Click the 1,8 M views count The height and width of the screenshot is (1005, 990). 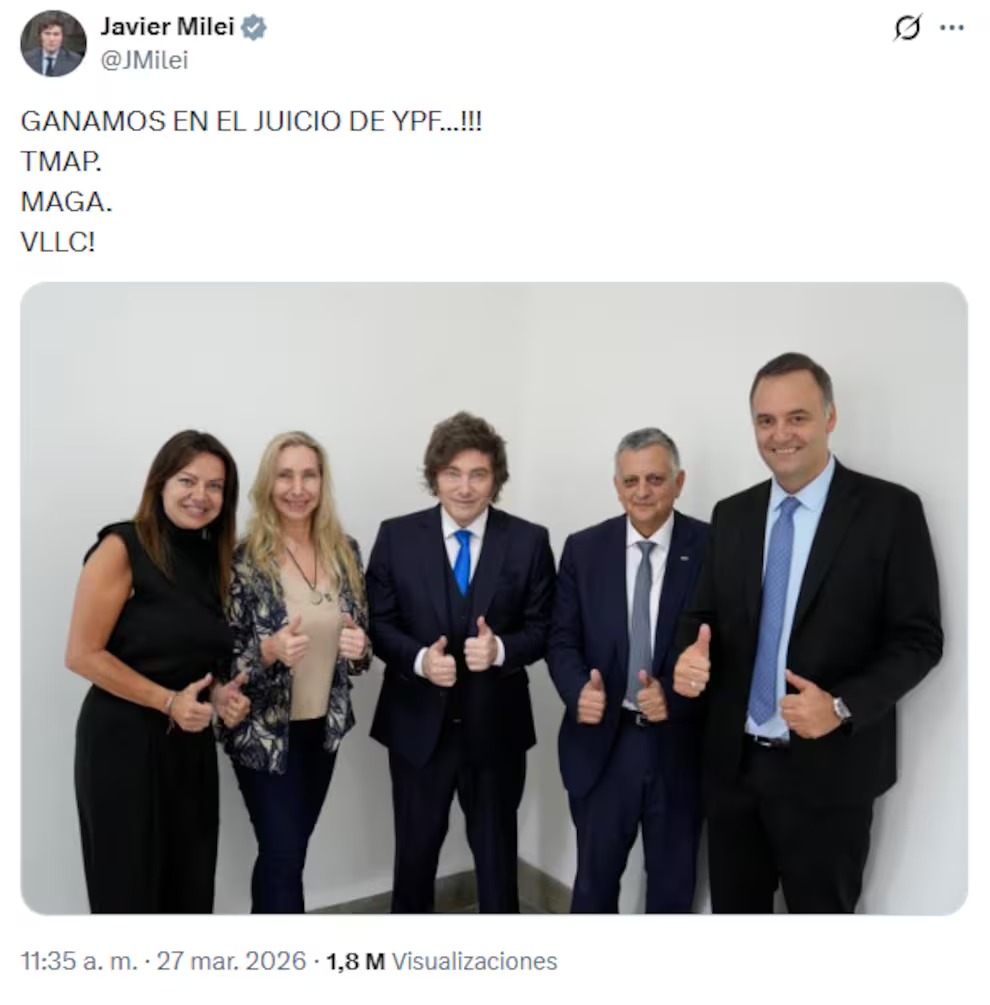pos(355,962)
